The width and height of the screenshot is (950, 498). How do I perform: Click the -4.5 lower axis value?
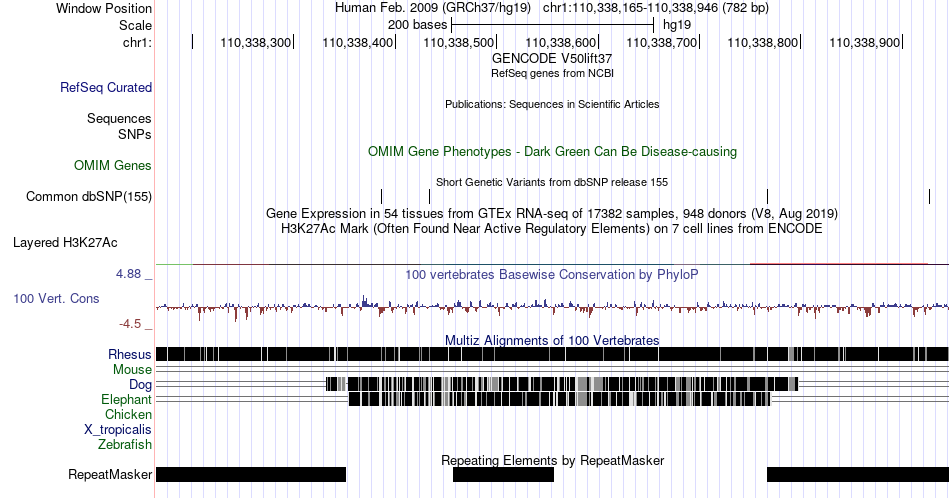coord(130,324)
